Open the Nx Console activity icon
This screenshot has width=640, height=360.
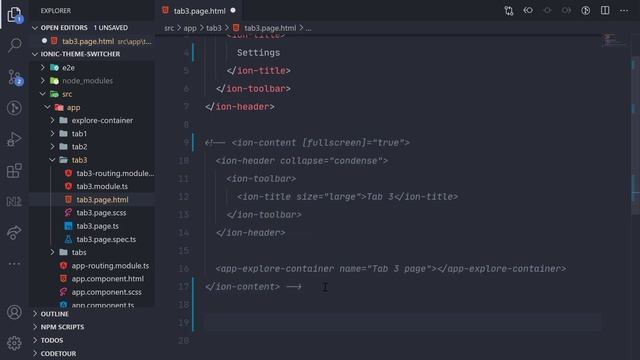14,202
